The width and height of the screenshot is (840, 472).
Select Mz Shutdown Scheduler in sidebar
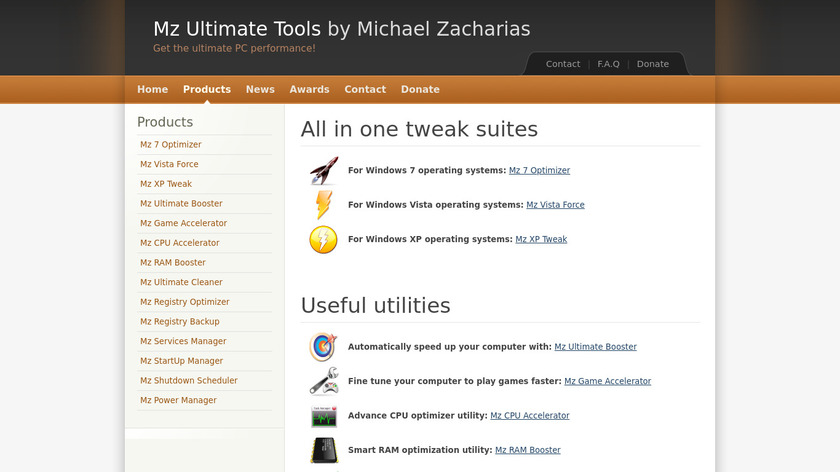188,381
